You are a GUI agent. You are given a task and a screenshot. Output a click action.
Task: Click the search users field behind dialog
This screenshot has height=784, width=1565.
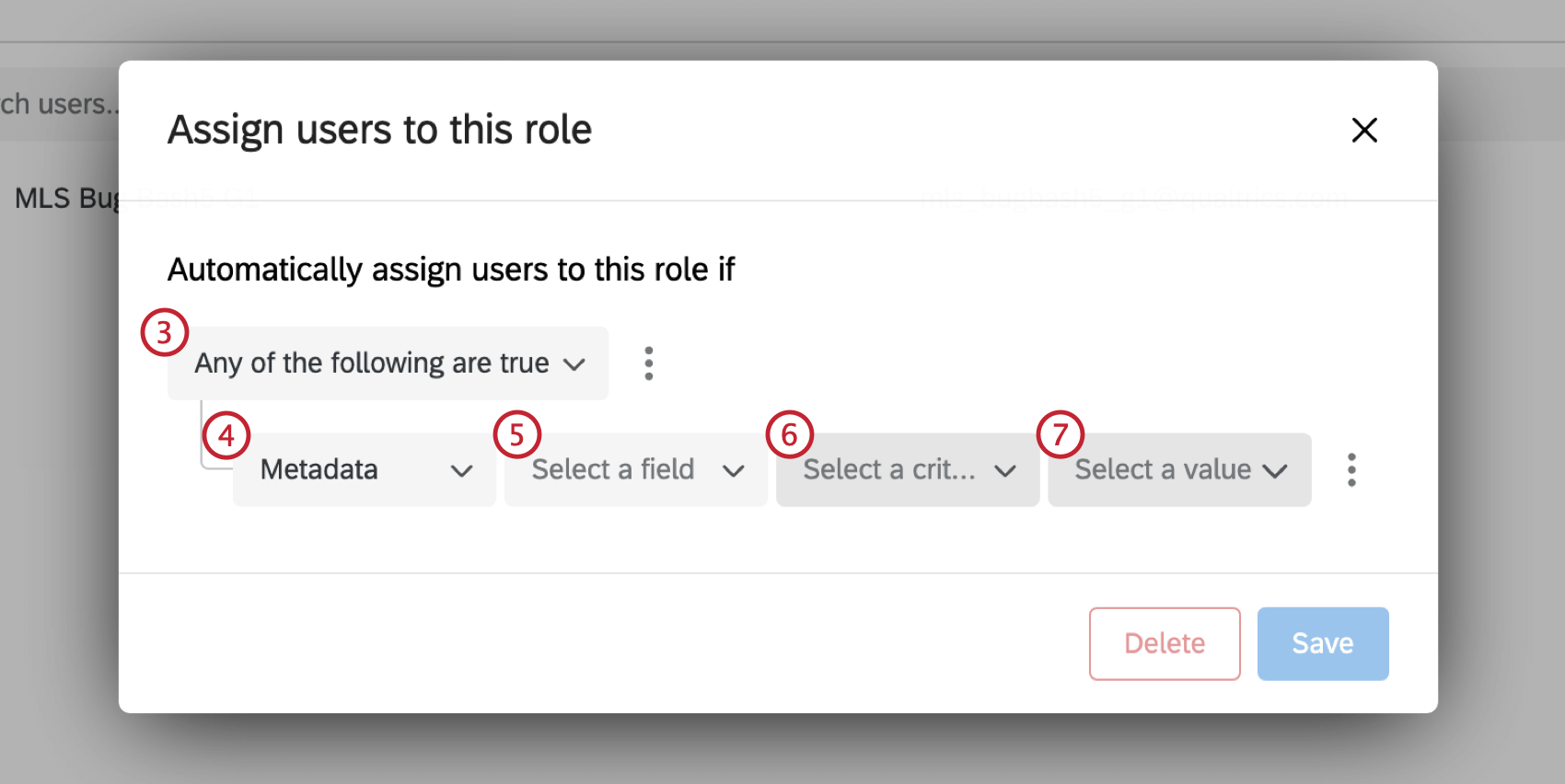pos(57,104)
